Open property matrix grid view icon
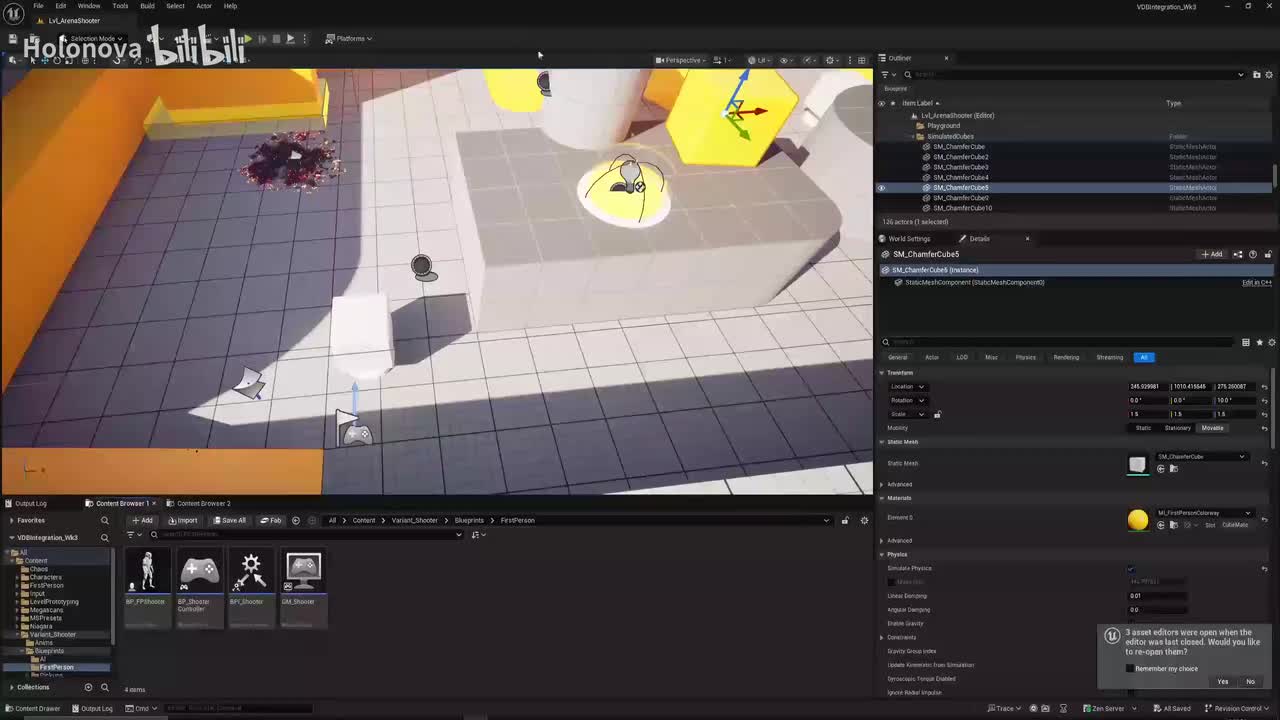 1246,342
